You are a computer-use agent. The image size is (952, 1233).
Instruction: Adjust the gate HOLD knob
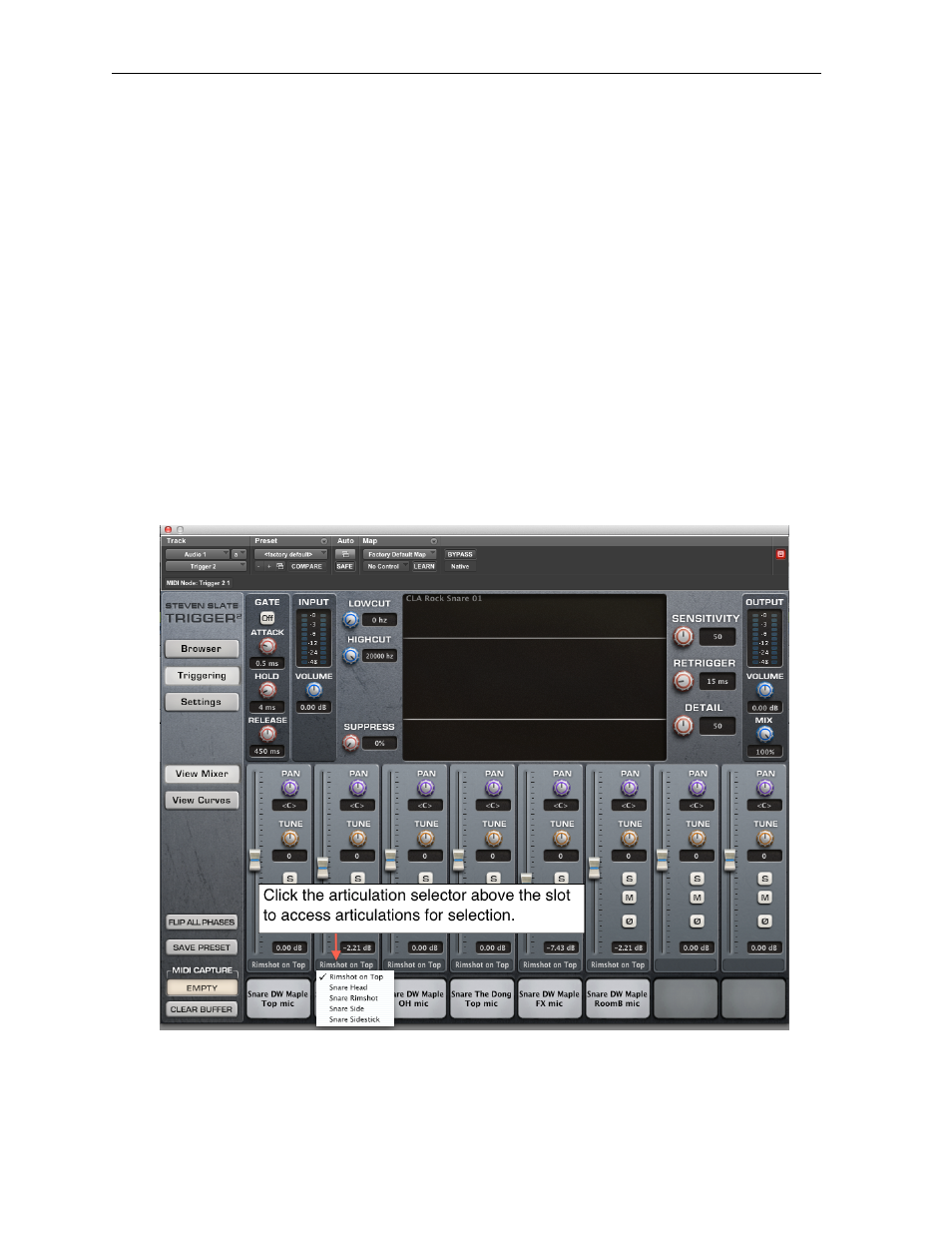pos(267,690)
